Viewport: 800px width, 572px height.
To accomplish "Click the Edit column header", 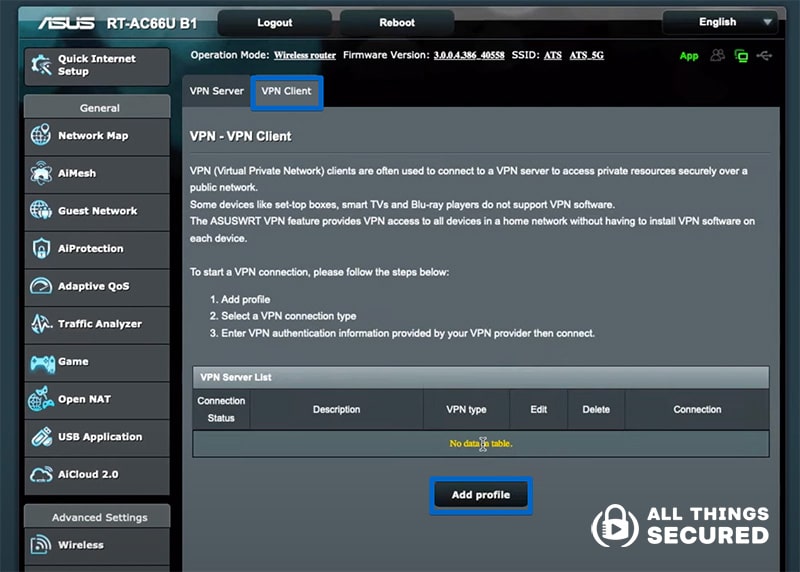I will coord(538,409).
